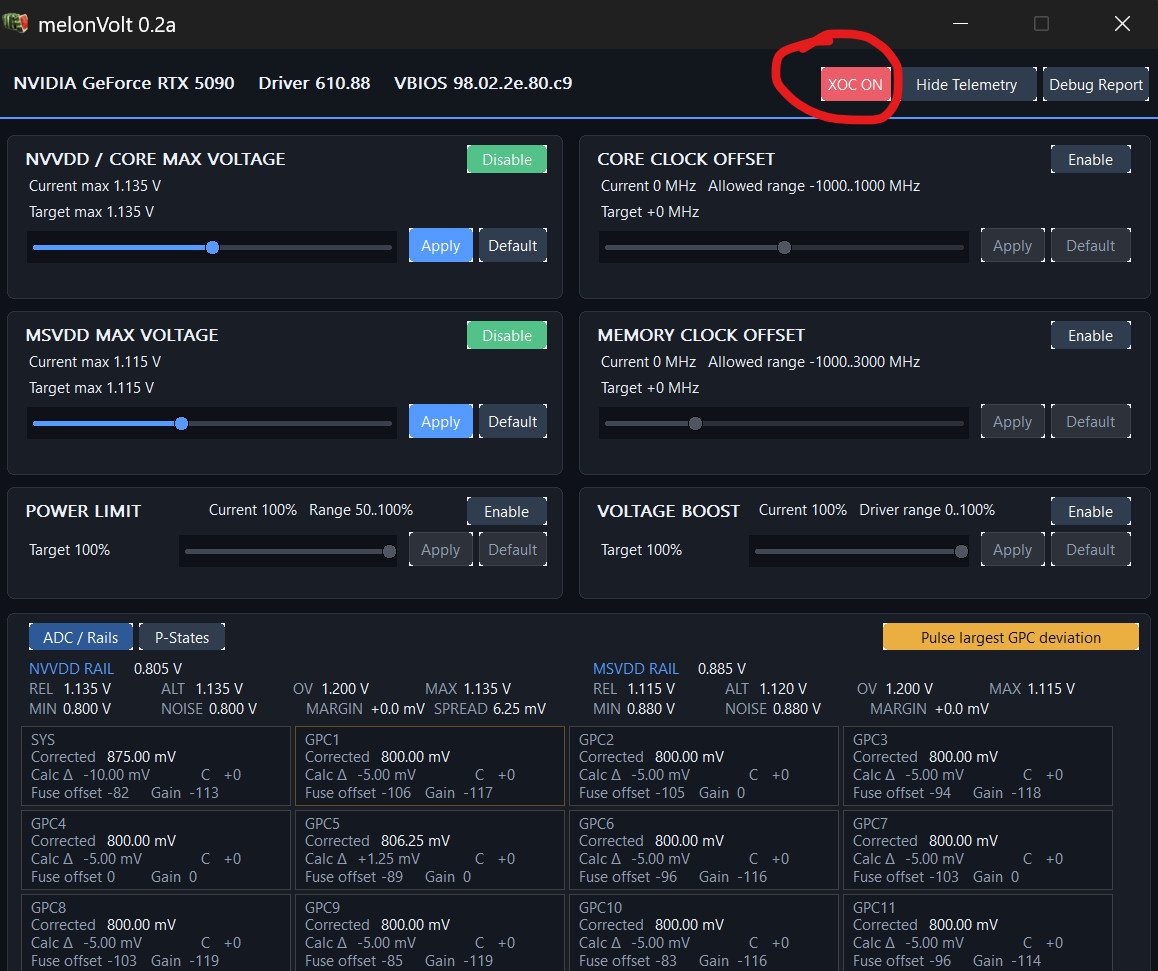Click the Driver 610.88 text
The width and height of the screenshot is (1158, 971).
click(314, 83)
